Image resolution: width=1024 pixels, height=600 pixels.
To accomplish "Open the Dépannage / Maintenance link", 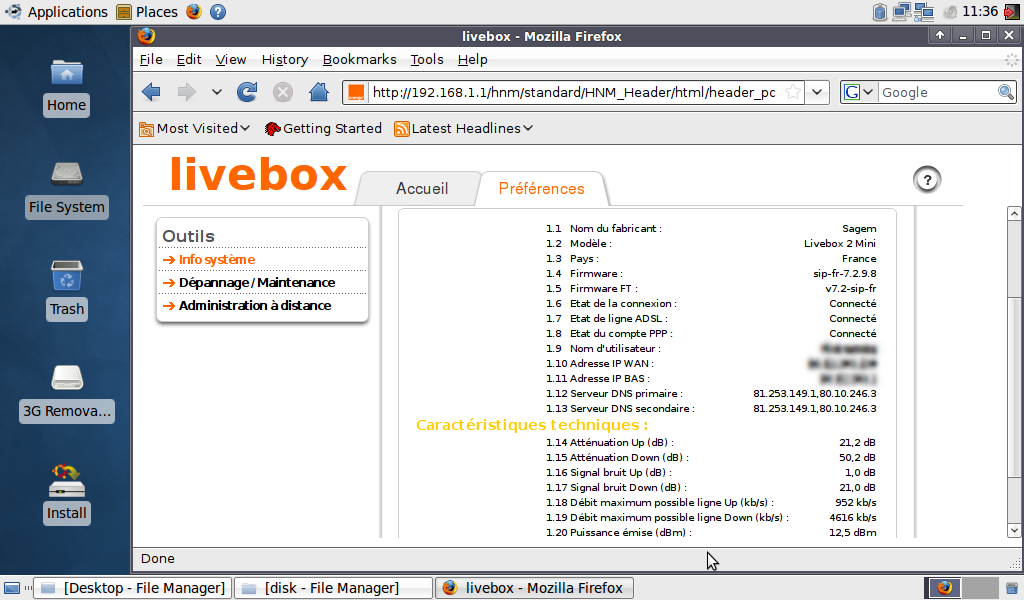I will 257,282.
